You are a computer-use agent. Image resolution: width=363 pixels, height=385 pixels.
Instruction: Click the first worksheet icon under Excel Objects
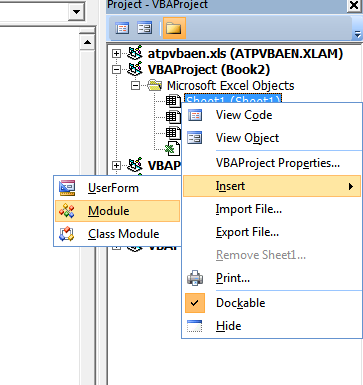coord(173,100)
